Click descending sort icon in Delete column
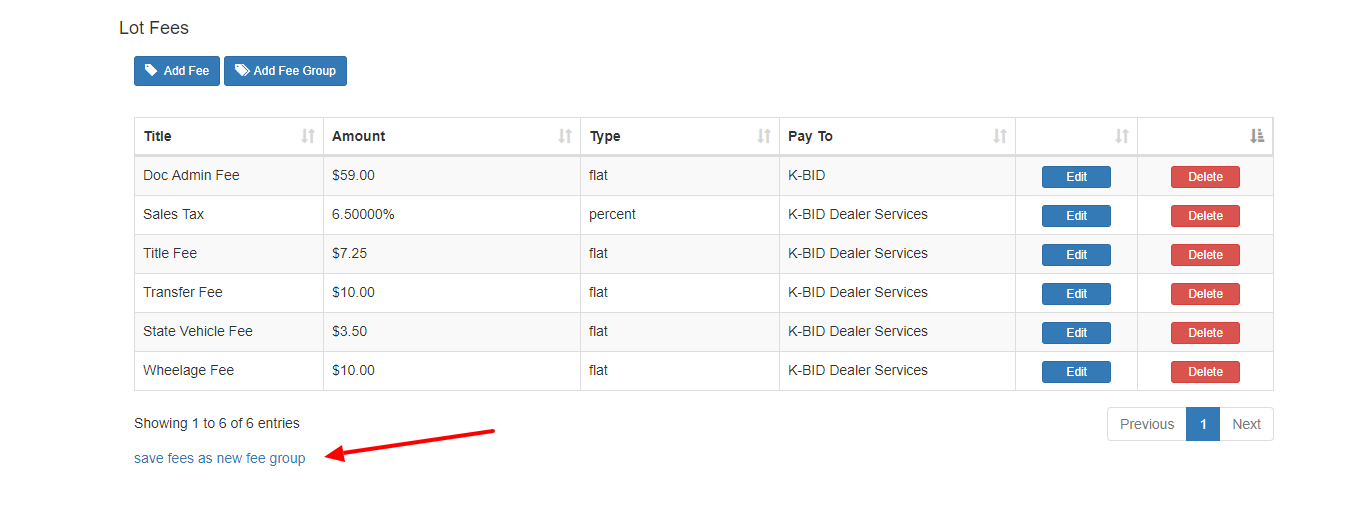This screenshot has height=508, width=1364. click(1257, 136)
